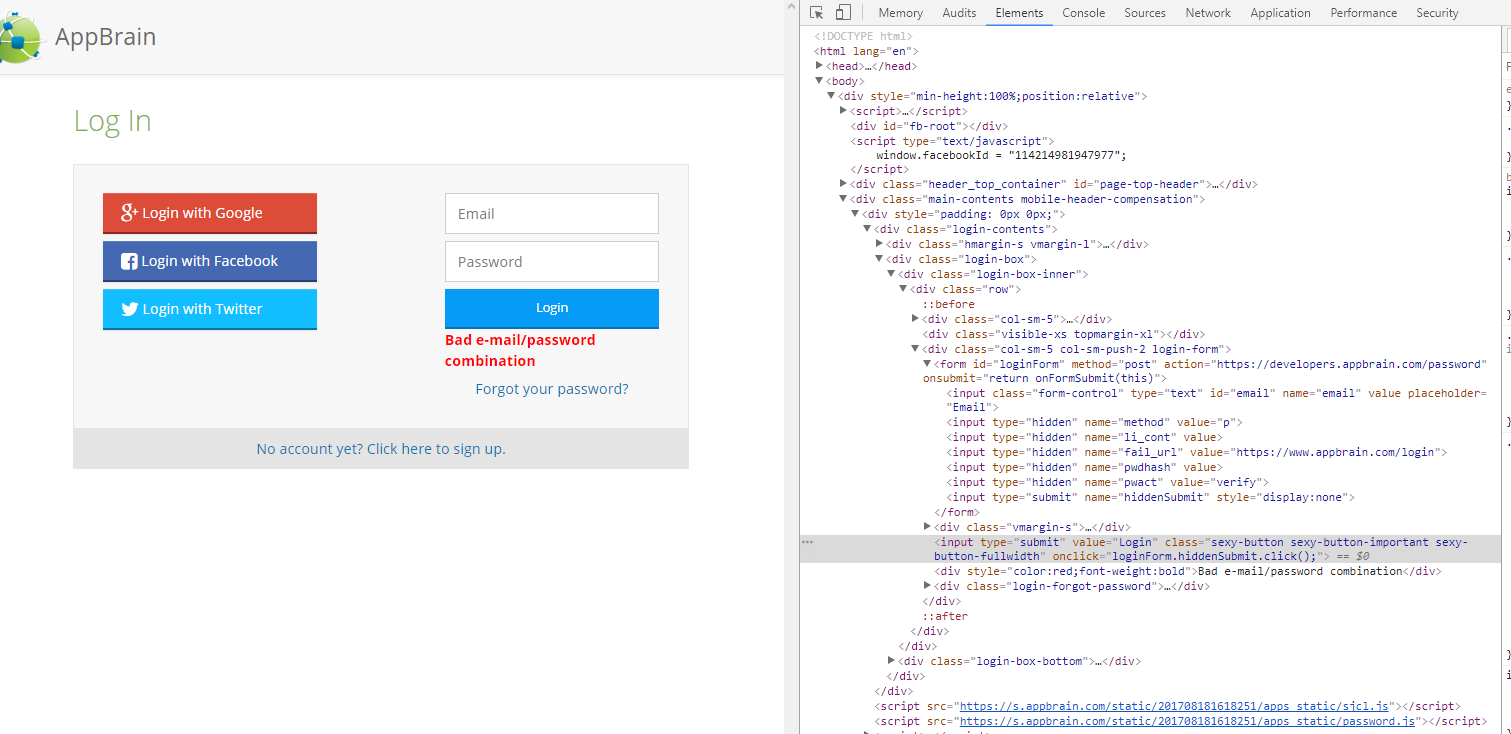
Task: Click the ::before pseudo-element line
Action: click(x=948, y=304)
